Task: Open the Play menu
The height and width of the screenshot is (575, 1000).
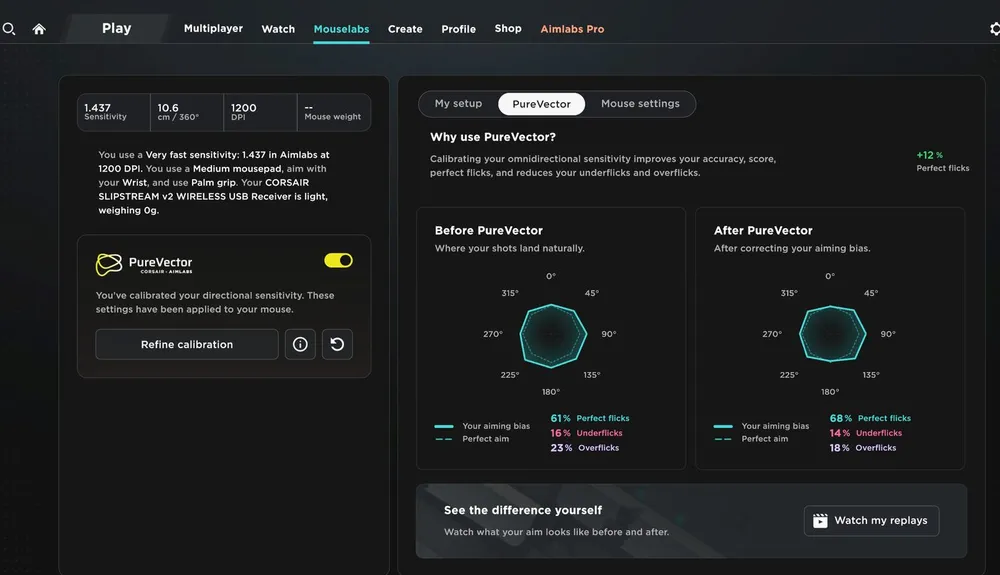Action: point(117,28)
